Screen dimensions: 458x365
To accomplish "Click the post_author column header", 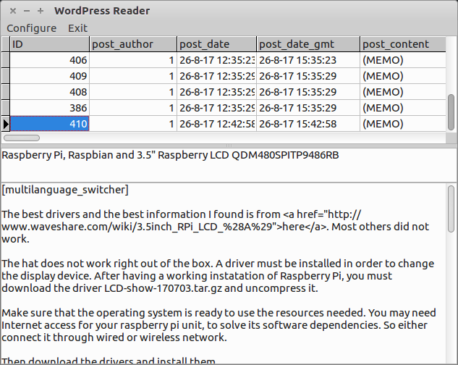I will 133,44.
